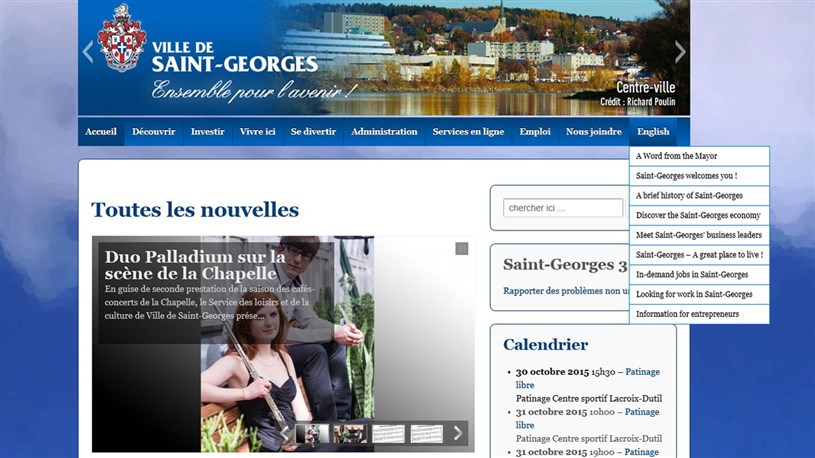Viewport: 815px width, 458px height.
Task: Go to Accueil tab
Action: coord(101,132)
